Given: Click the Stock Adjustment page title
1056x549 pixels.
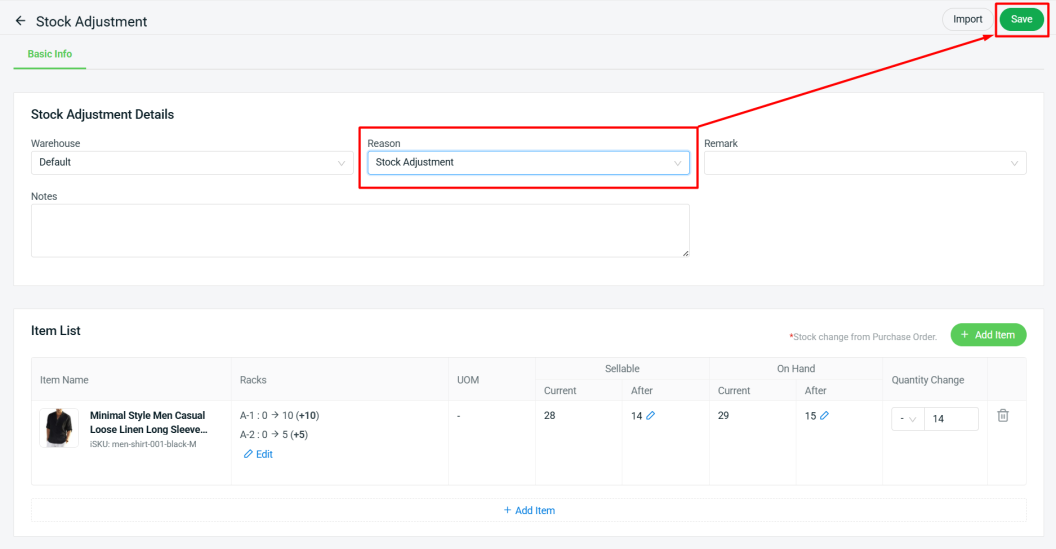Looking at the screenshot, I should click(x=91, y=22).
